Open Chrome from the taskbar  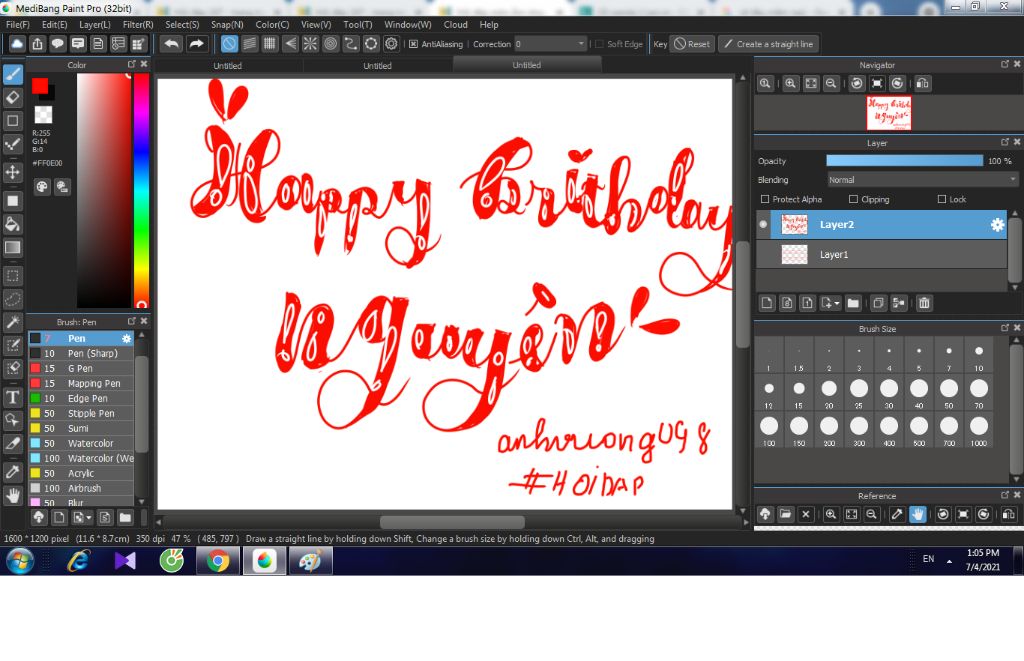(218, 560)
